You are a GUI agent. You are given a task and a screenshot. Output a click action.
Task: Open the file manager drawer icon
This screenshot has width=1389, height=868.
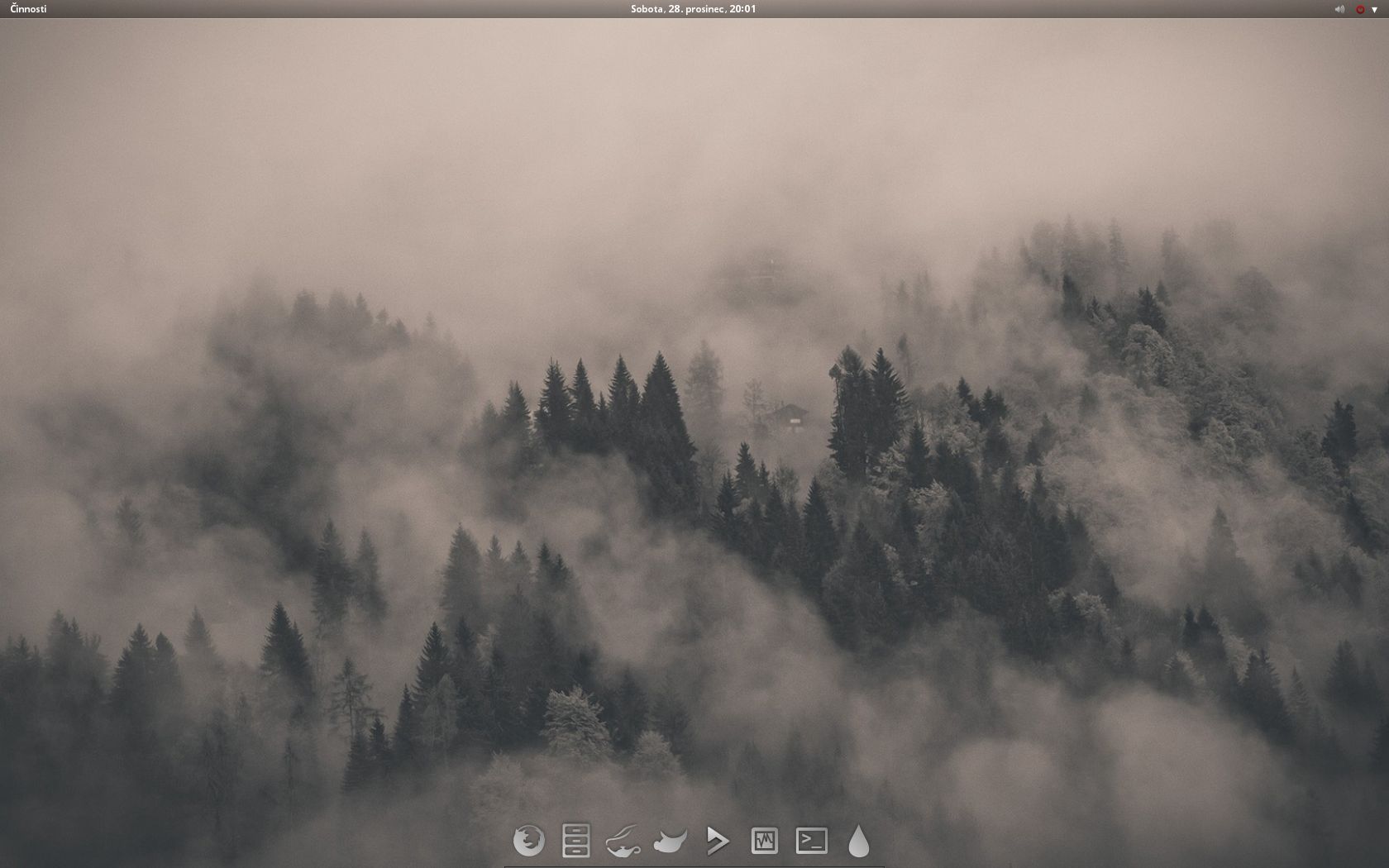576,841
